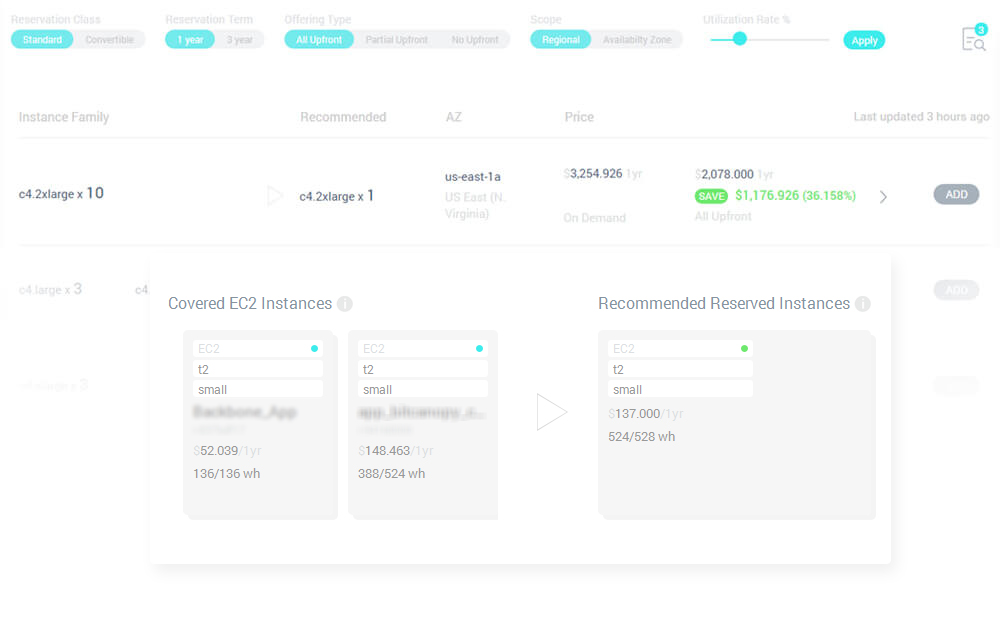Expand price details chevron for c4.2xlarge row
Viewport: 1000px width, 631px height.
pos(883,197)
